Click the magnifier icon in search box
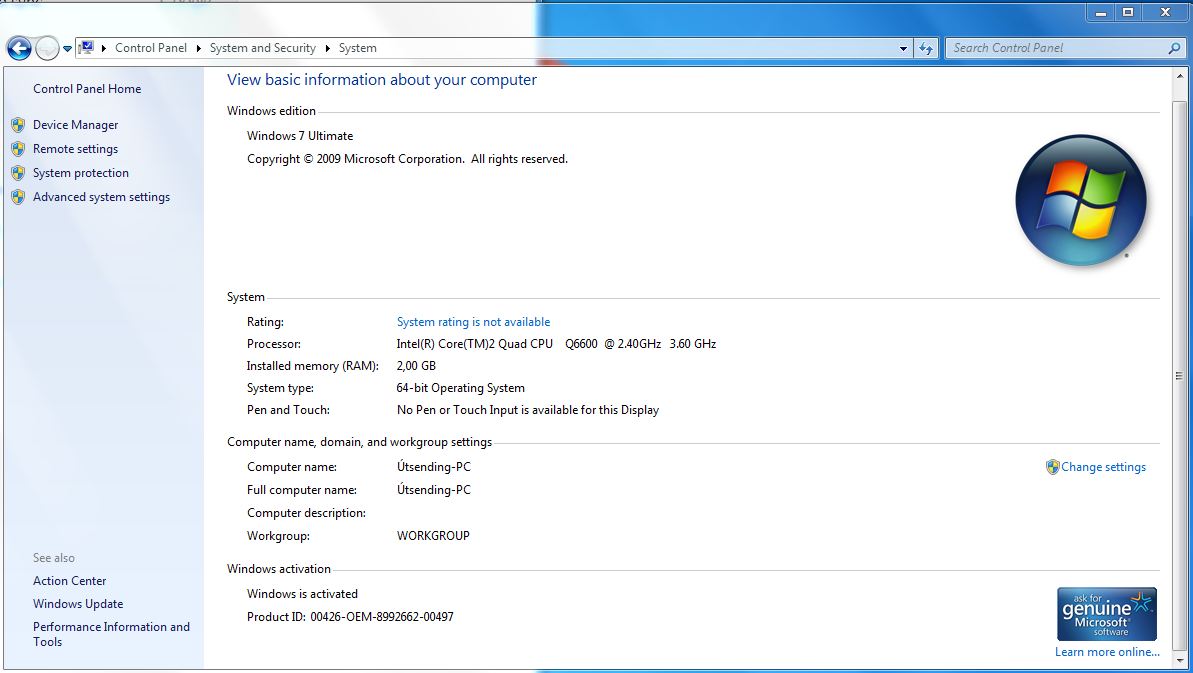The height and width of the screenshot is (673, 1193). tap(1174, 48)
